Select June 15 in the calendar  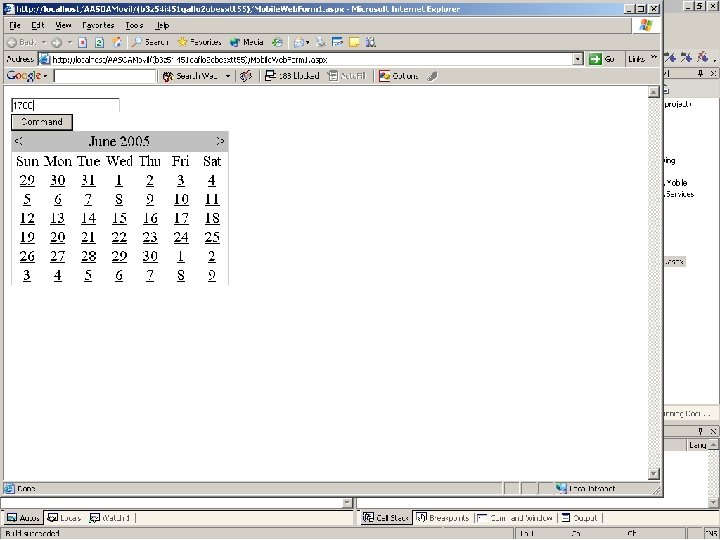click(x=119, y=218)
